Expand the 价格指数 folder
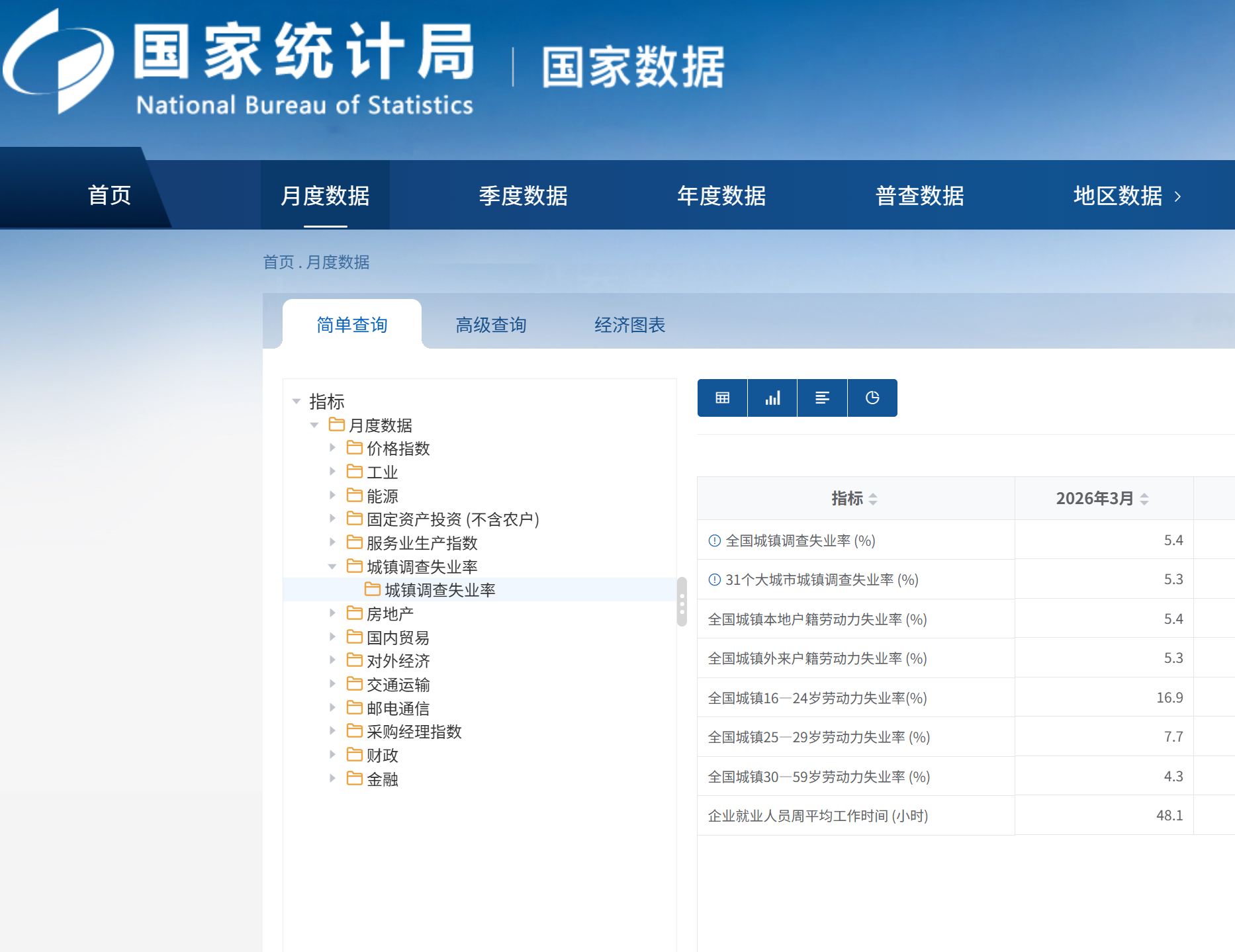Image resolution: width=1235 pixels, height=952 pixels. [x=332, y=448]
